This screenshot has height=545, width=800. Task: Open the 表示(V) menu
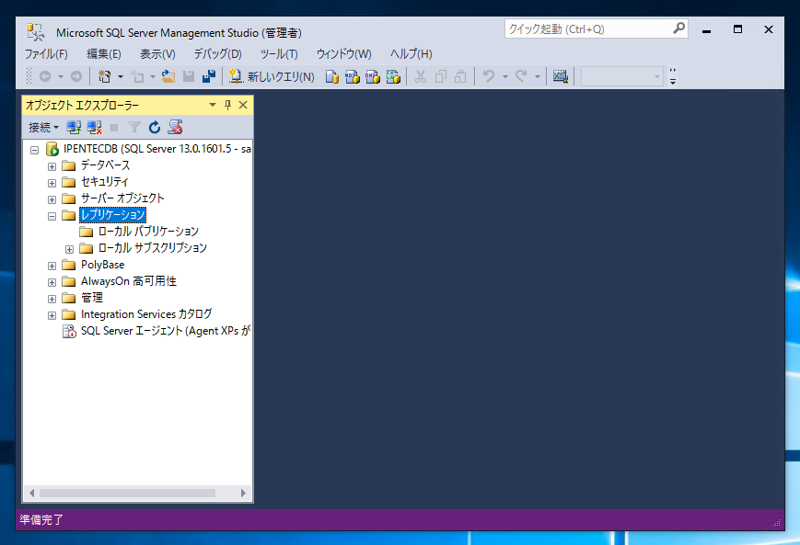pos(158,54)
